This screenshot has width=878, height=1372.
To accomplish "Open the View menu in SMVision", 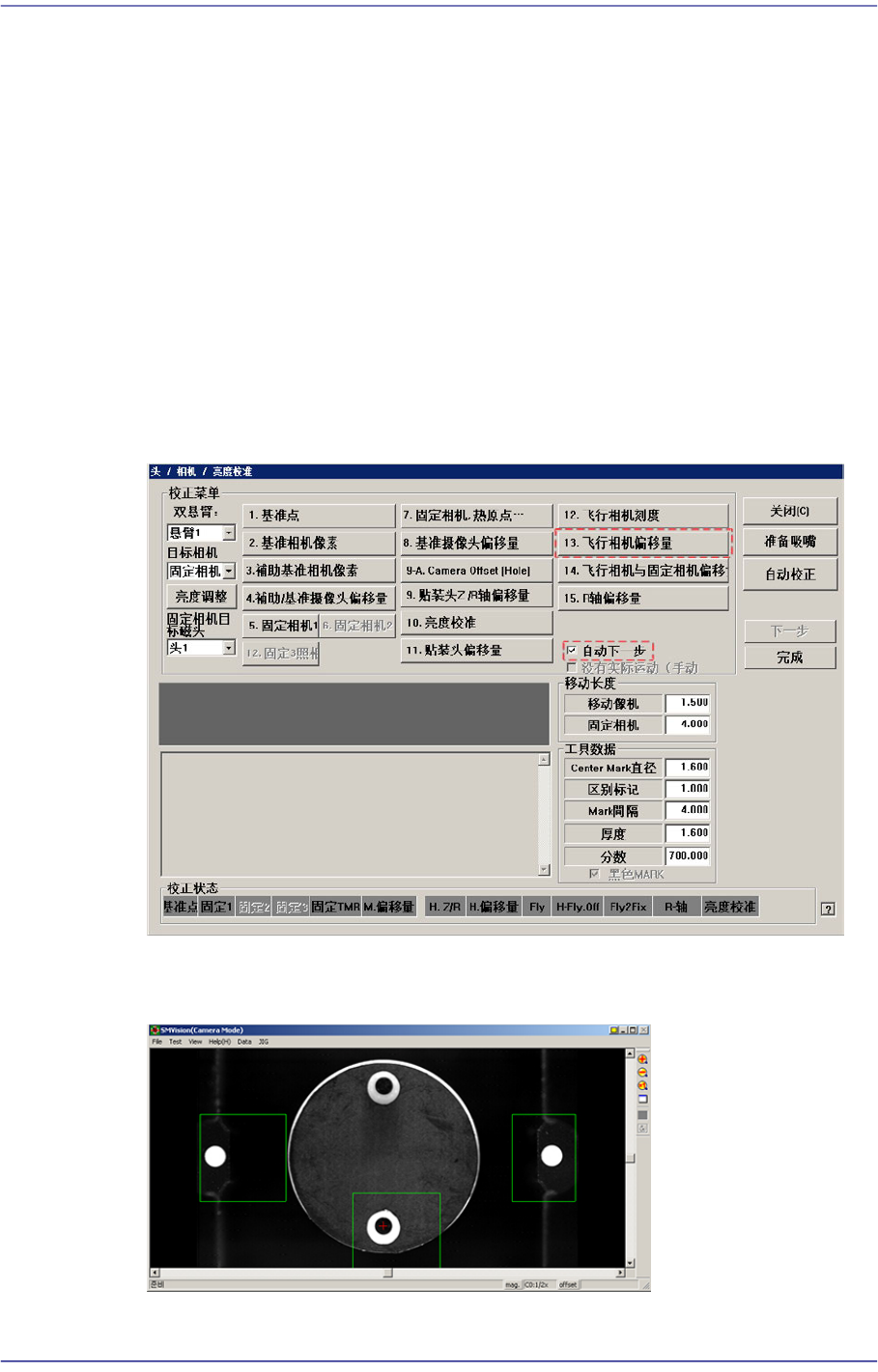I will click(x=195, y=1042).
